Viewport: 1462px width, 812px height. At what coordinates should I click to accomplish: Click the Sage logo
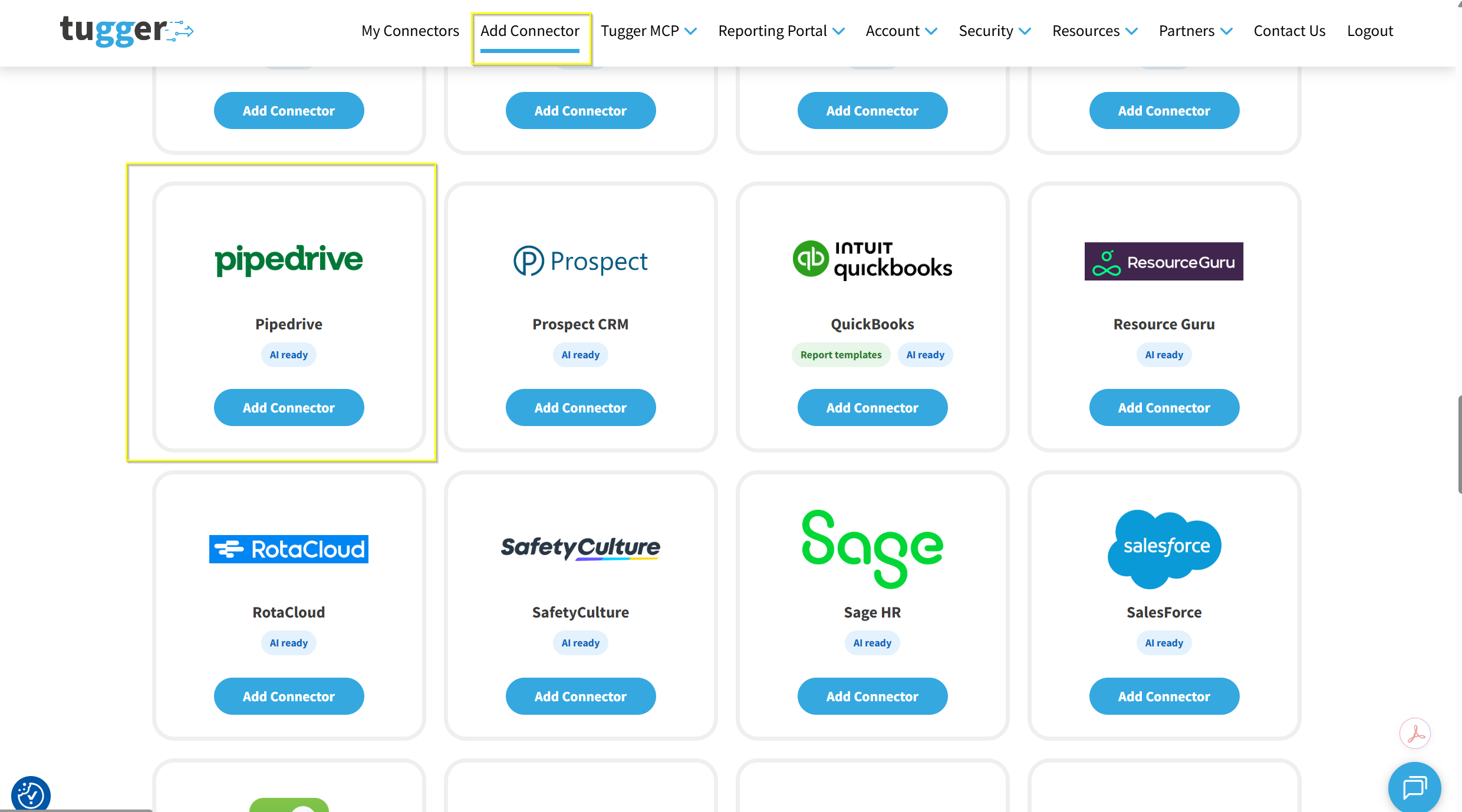tap(872, 549)
